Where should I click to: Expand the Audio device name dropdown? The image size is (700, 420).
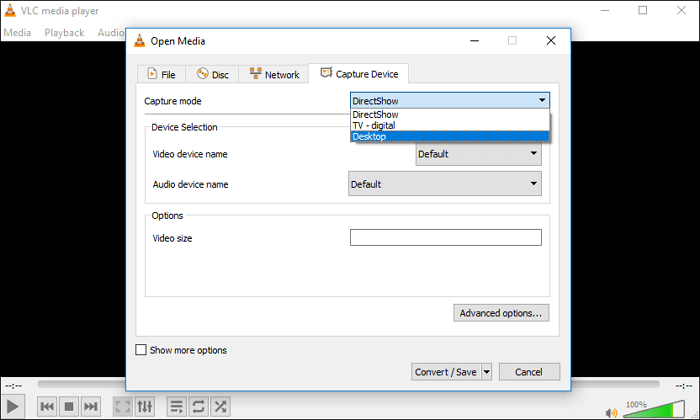[x=444, y=184]
